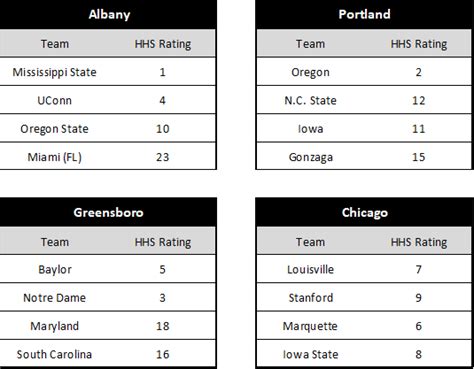Click the Marquette team cell
The image size is (474, 369).
coord(310,326)
